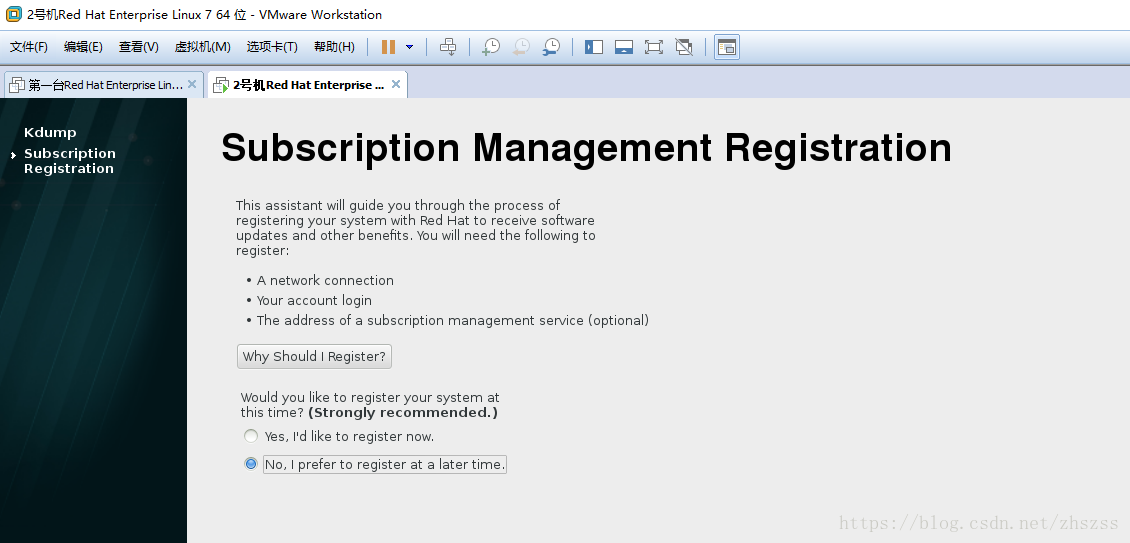Open the power options dropdown arrow
The height and width of the screenshot is (543, 1130).
[409, 47]
